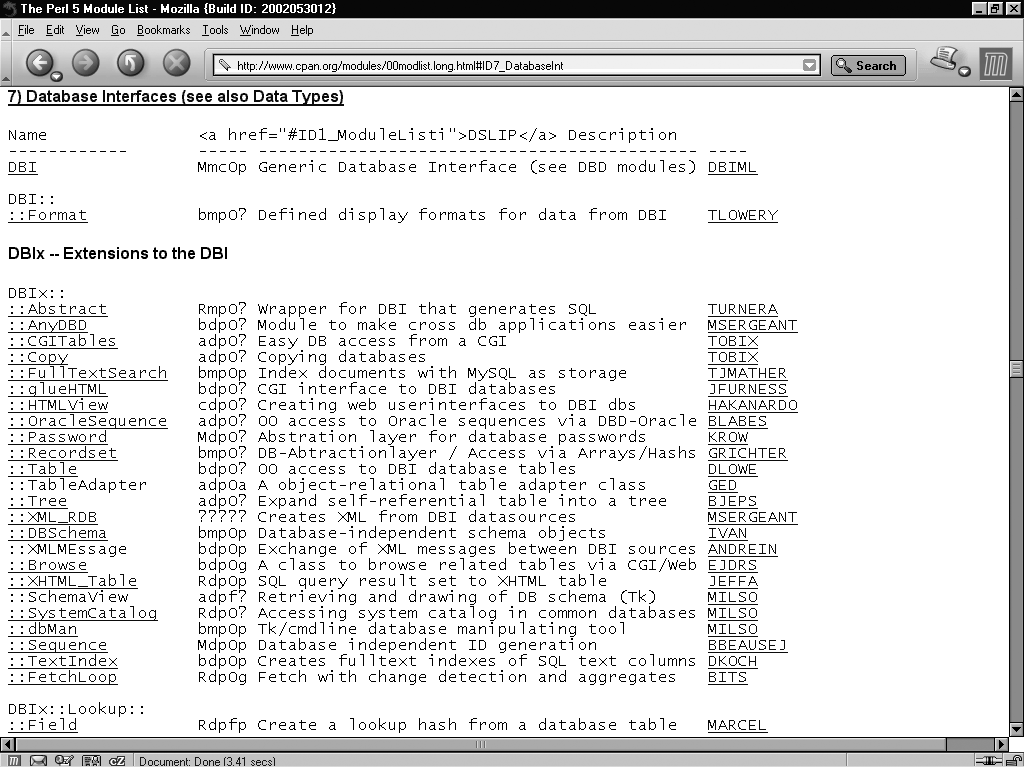Open the File menu
The image size is (1024, 768).
pos(26,30)
